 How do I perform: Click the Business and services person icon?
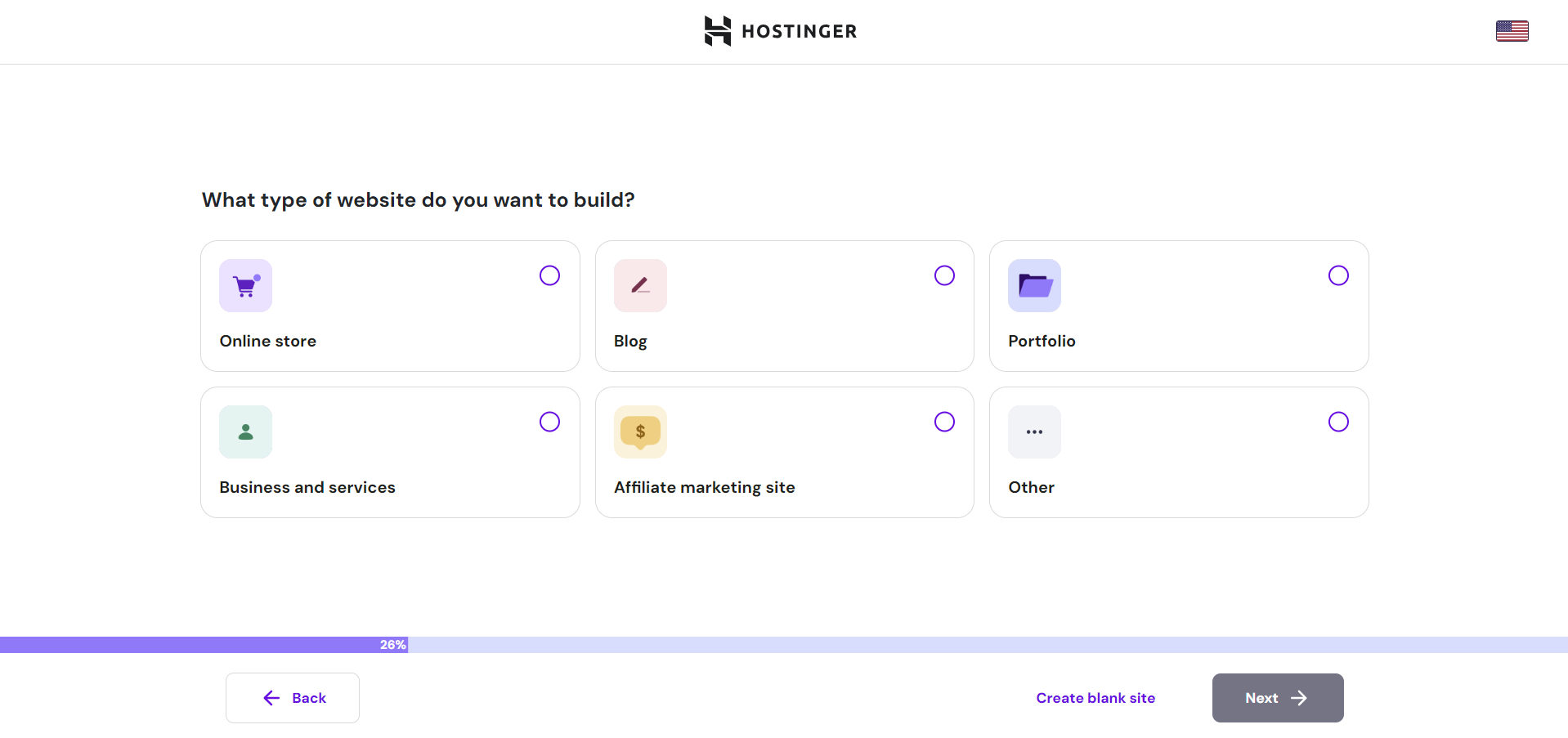coord(245,432)
